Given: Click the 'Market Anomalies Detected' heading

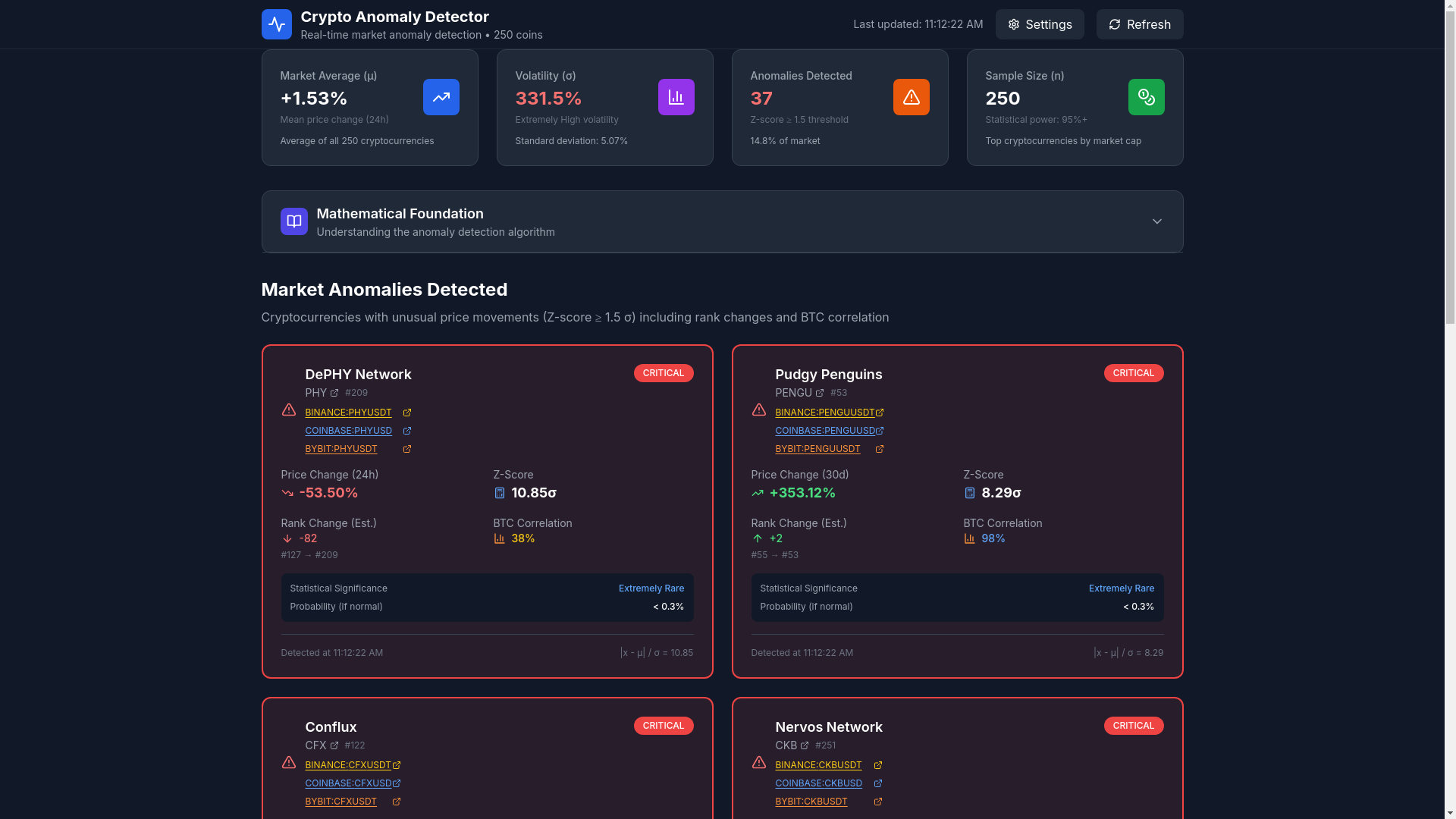Looking at the screenshot, I should [x=384, y=290].
